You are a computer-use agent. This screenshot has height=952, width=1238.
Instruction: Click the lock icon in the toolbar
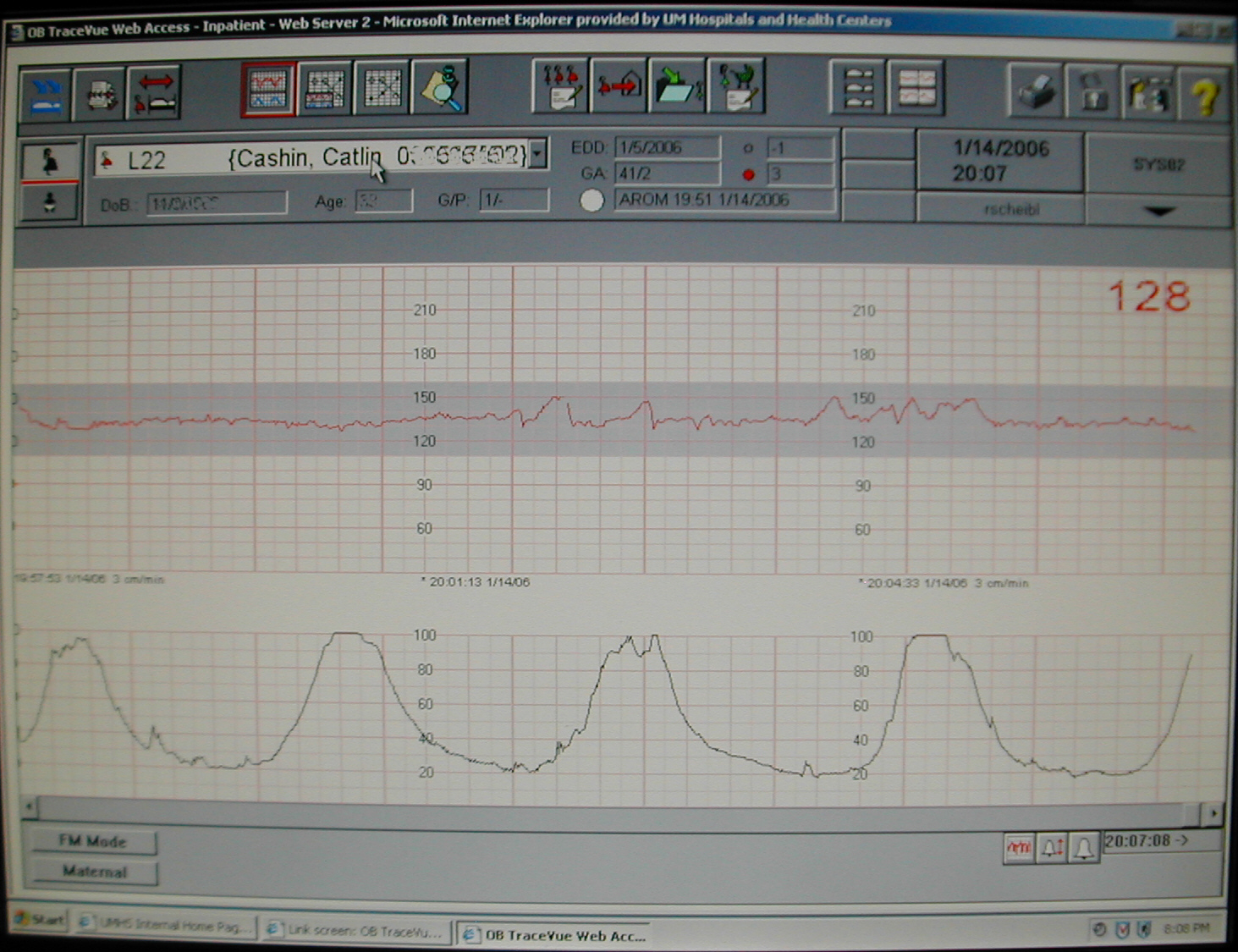(x=1092, y=91)
